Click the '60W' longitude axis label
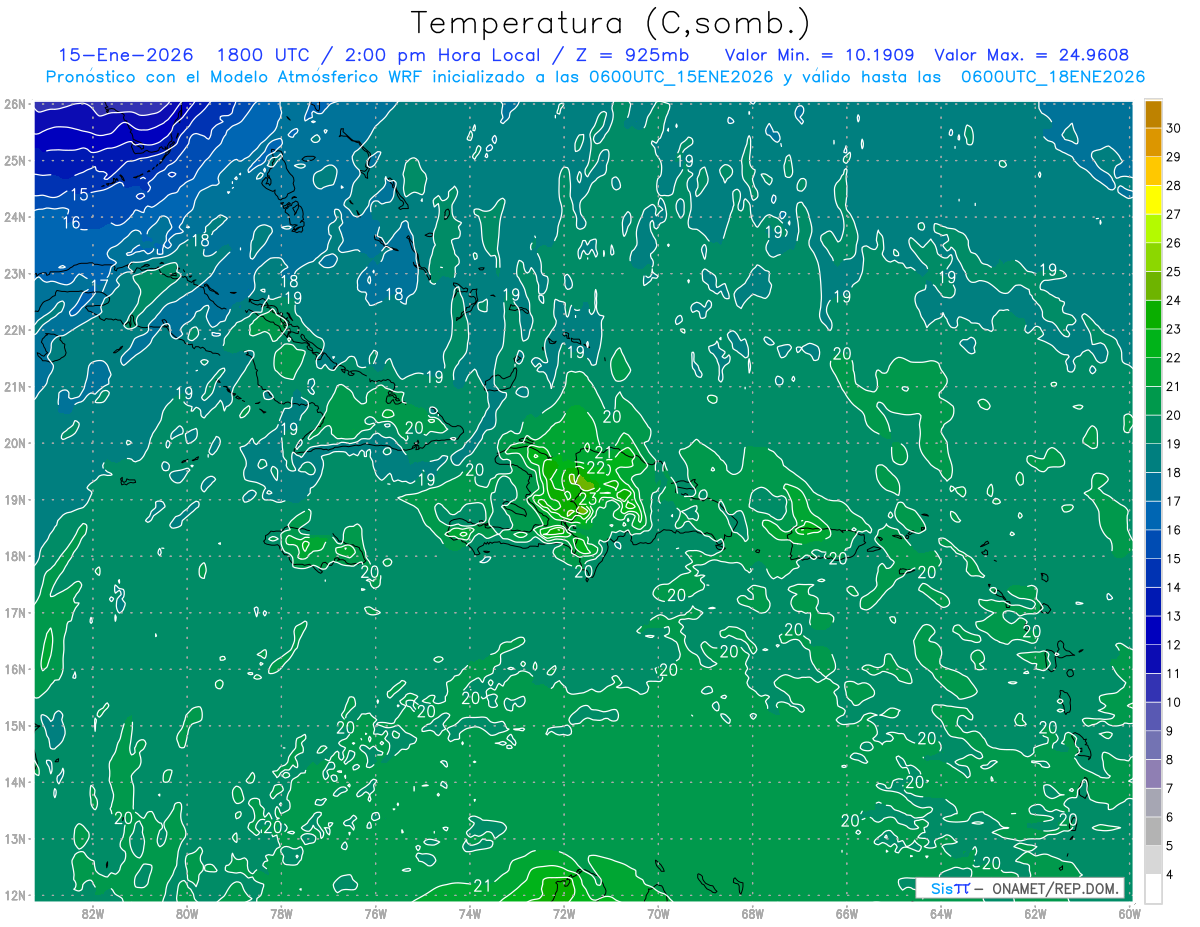 [1129, 913]
